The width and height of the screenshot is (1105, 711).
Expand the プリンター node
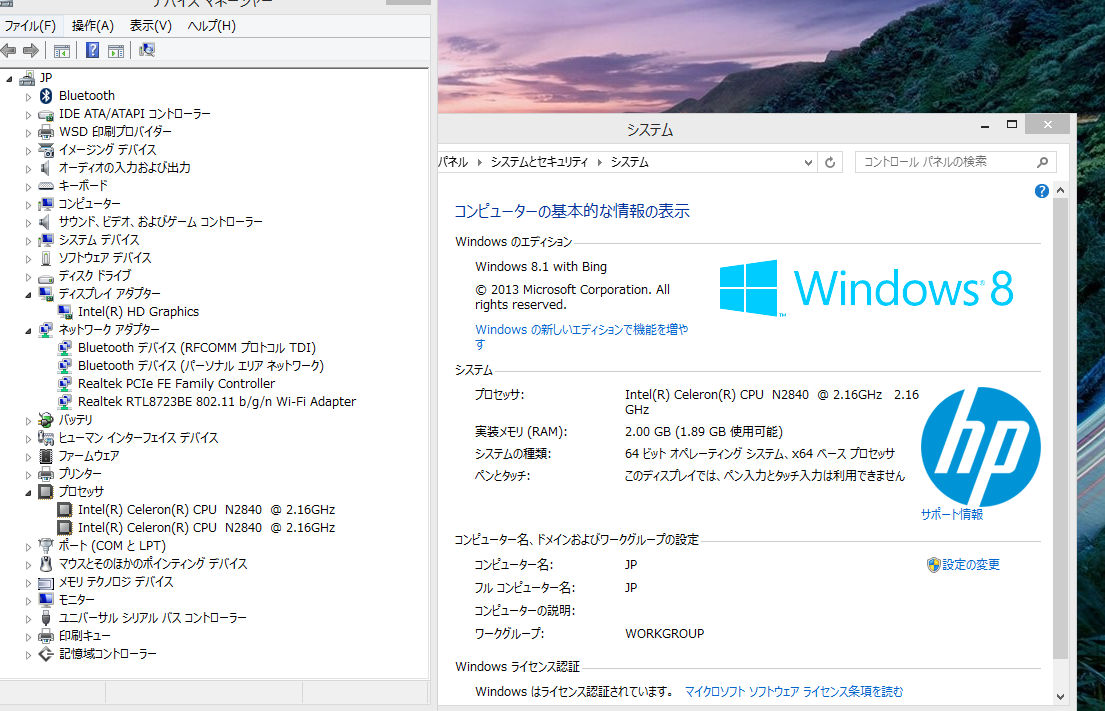coord(29,474)
